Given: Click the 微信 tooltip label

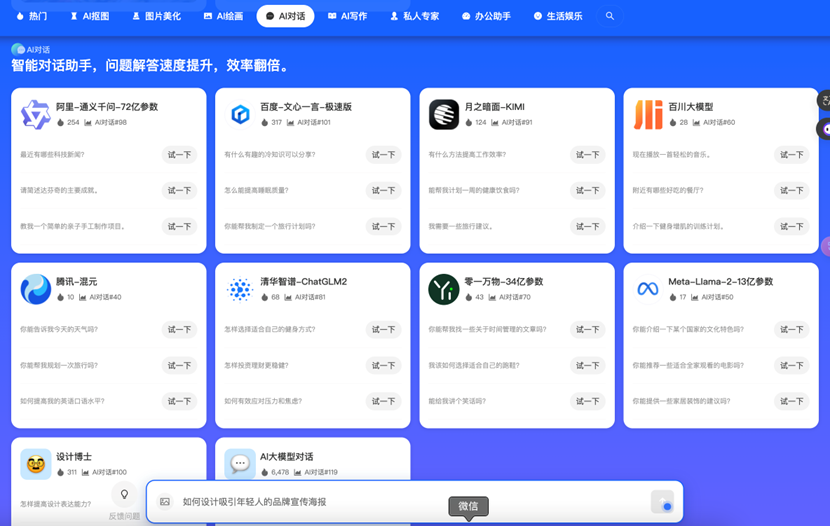Looking at the screenshot, I should coord(468,506).
